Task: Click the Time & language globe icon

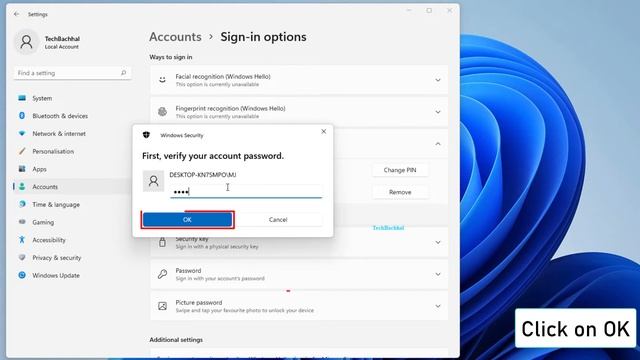Action: [22, 204]
